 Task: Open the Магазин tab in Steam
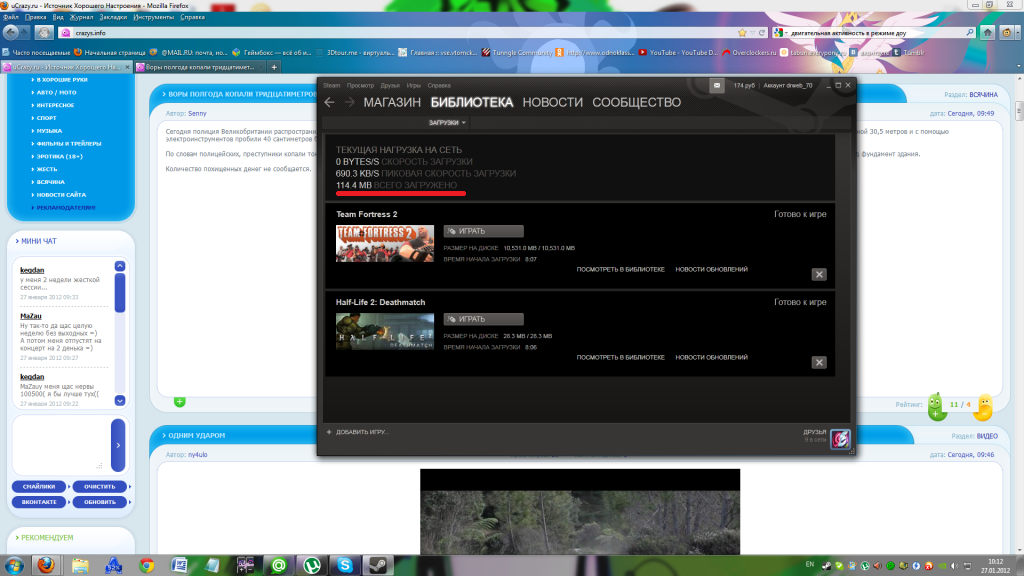(392, 103)
